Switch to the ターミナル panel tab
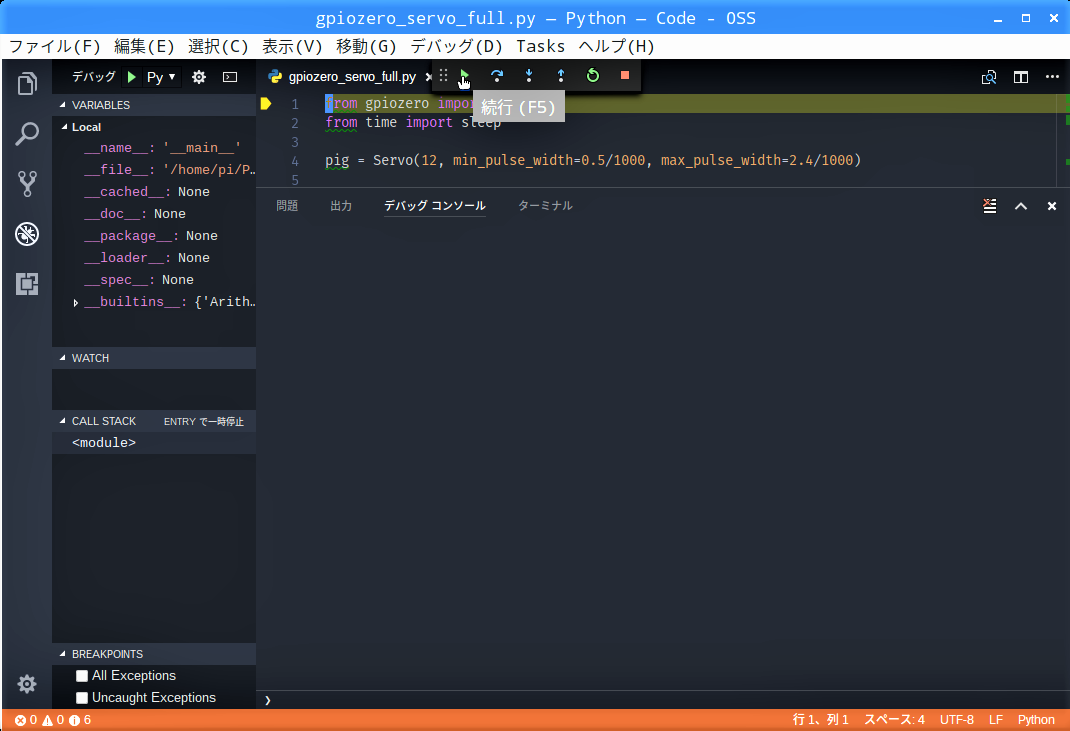 pos(545,205)
